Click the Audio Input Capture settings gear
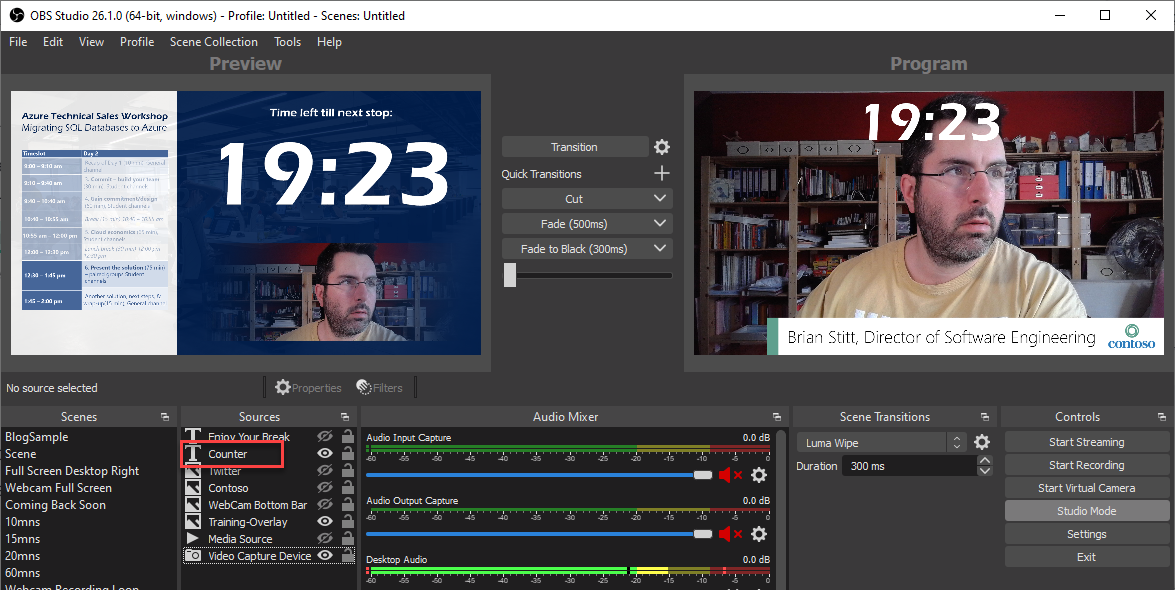 (x=759, y=475)
